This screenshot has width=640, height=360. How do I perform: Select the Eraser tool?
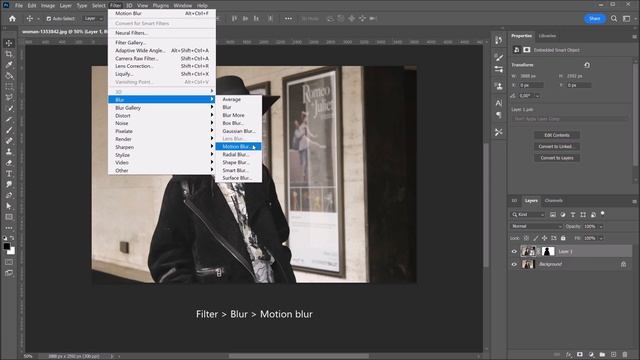click(x=9, y=162)
